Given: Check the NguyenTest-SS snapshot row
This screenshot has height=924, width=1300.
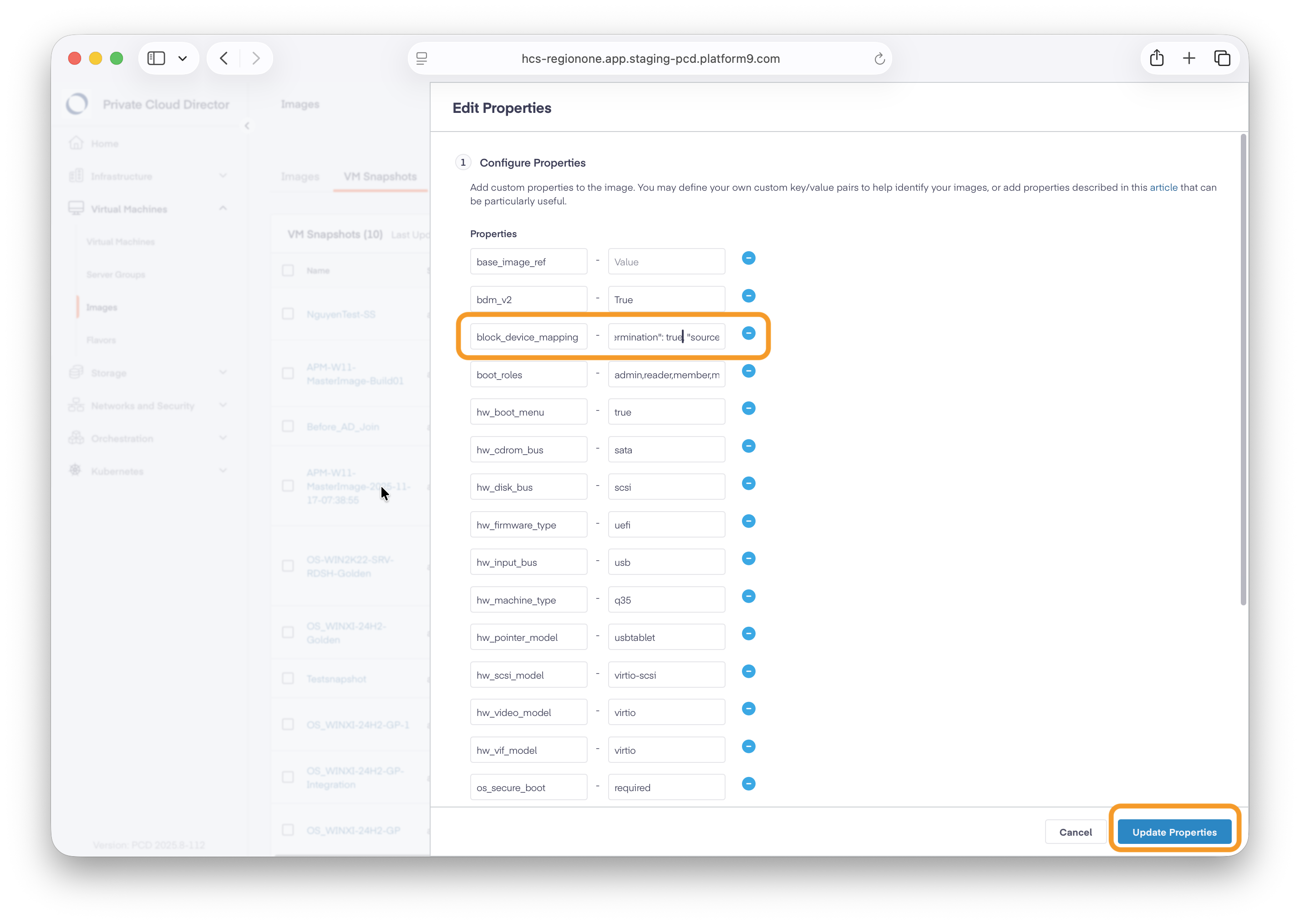Looking at the screenshot, I should pyautogui.click(x=288, y=314).
